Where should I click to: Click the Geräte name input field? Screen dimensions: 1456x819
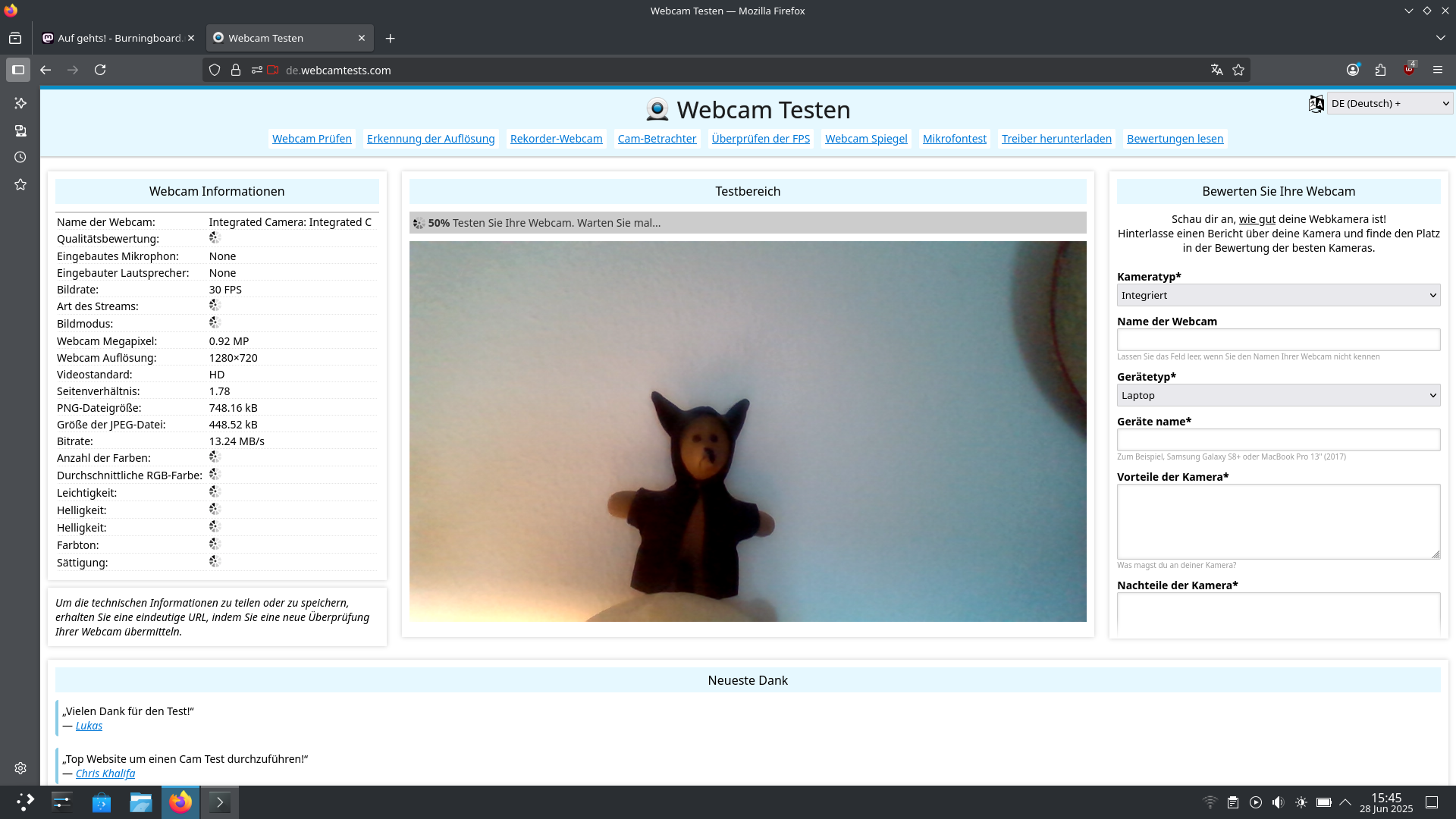1278,440
